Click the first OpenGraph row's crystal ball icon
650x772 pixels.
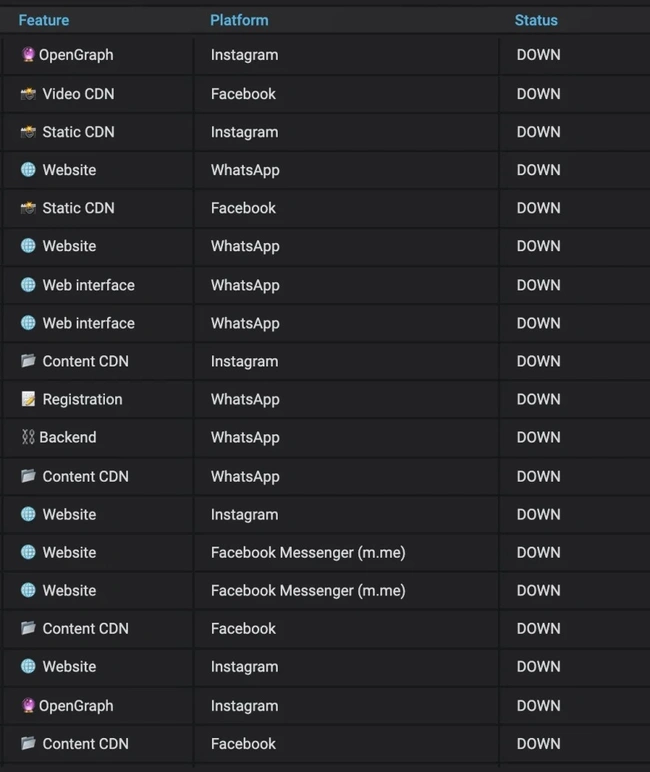coord(28,55)
